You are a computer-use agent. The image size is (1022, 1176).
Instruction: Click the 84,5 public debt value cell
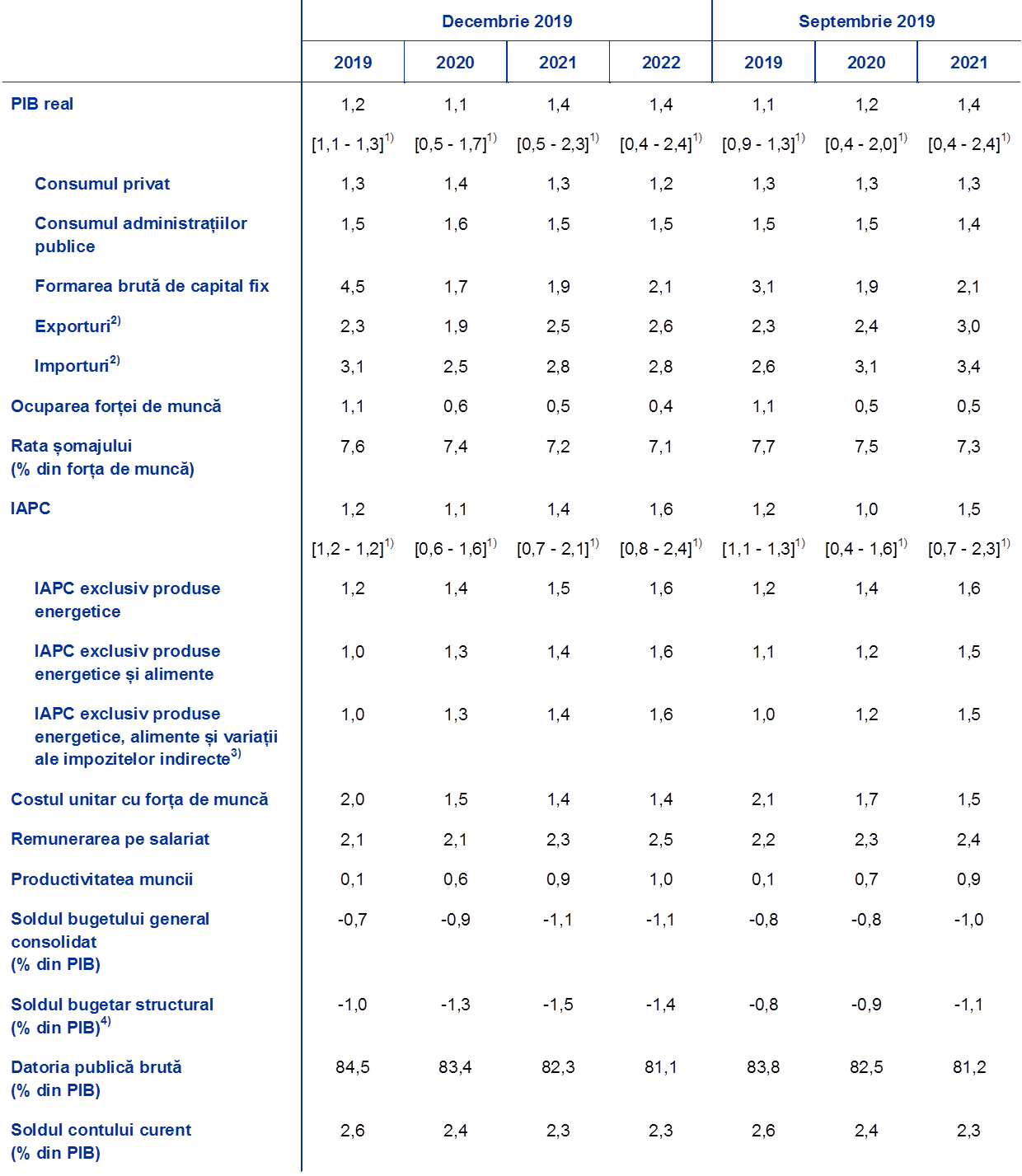[x=353, y=1067]
